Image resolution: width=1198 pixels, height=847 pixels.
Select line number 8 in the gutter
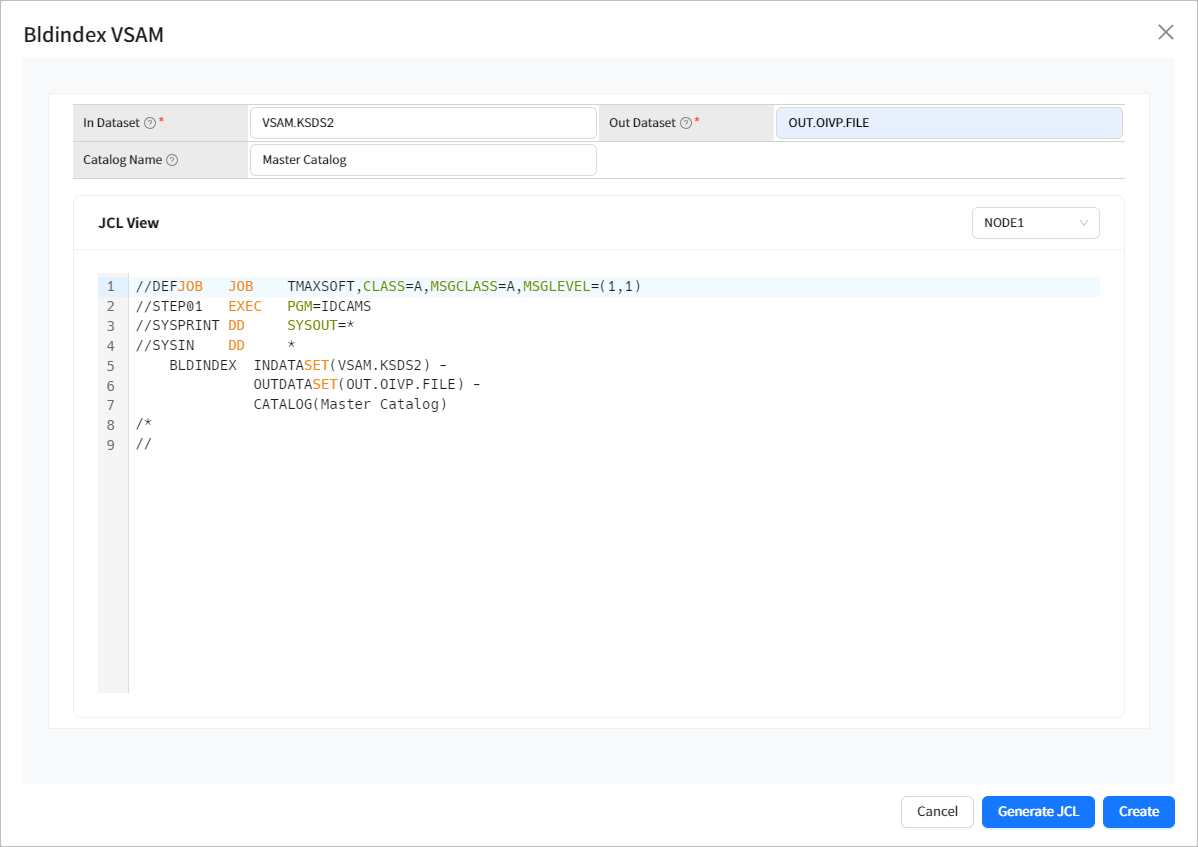111,425
